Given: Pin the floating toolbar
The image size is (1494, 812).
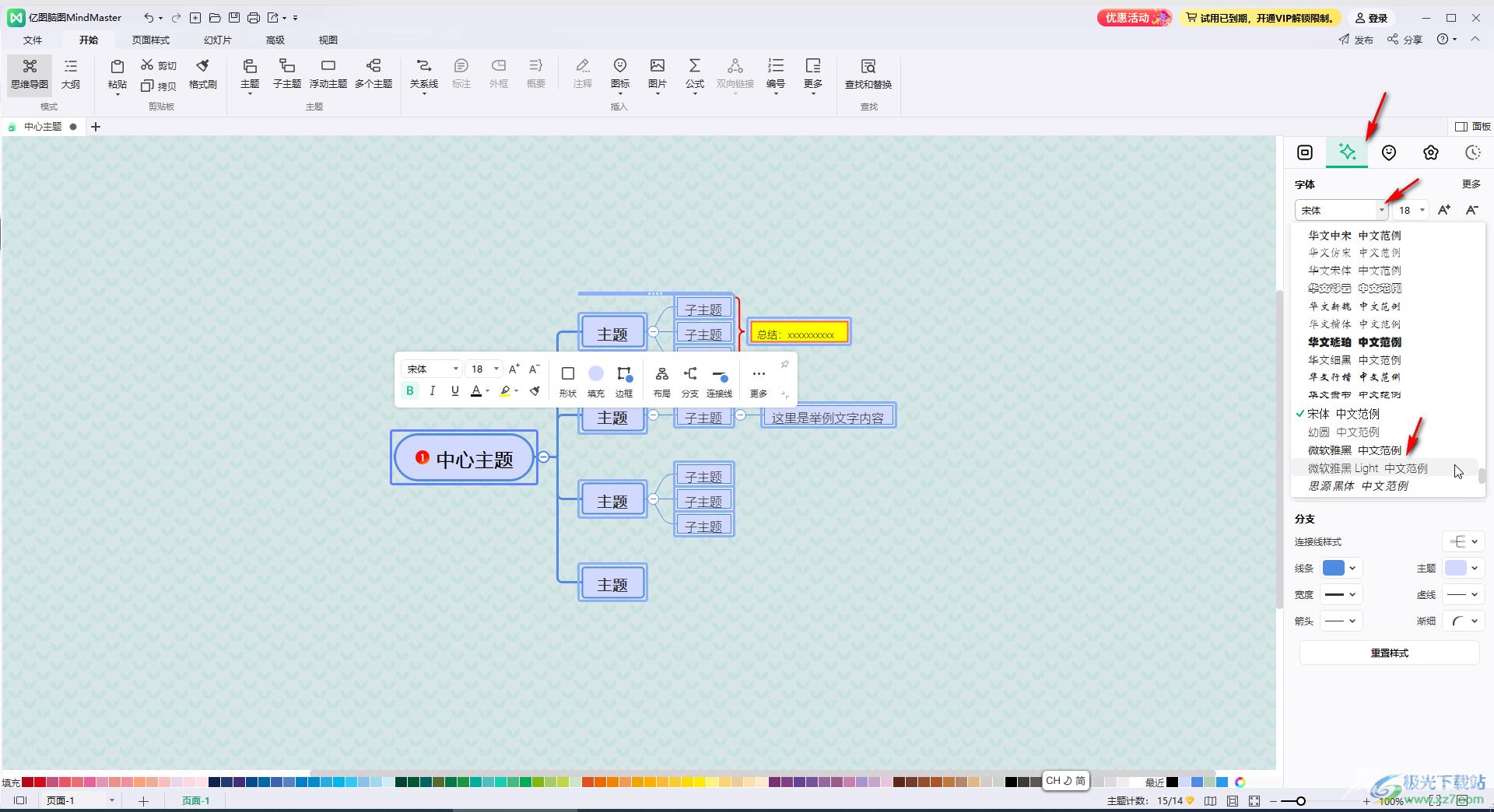Looking at the screenshot, I should pos(784,364).
